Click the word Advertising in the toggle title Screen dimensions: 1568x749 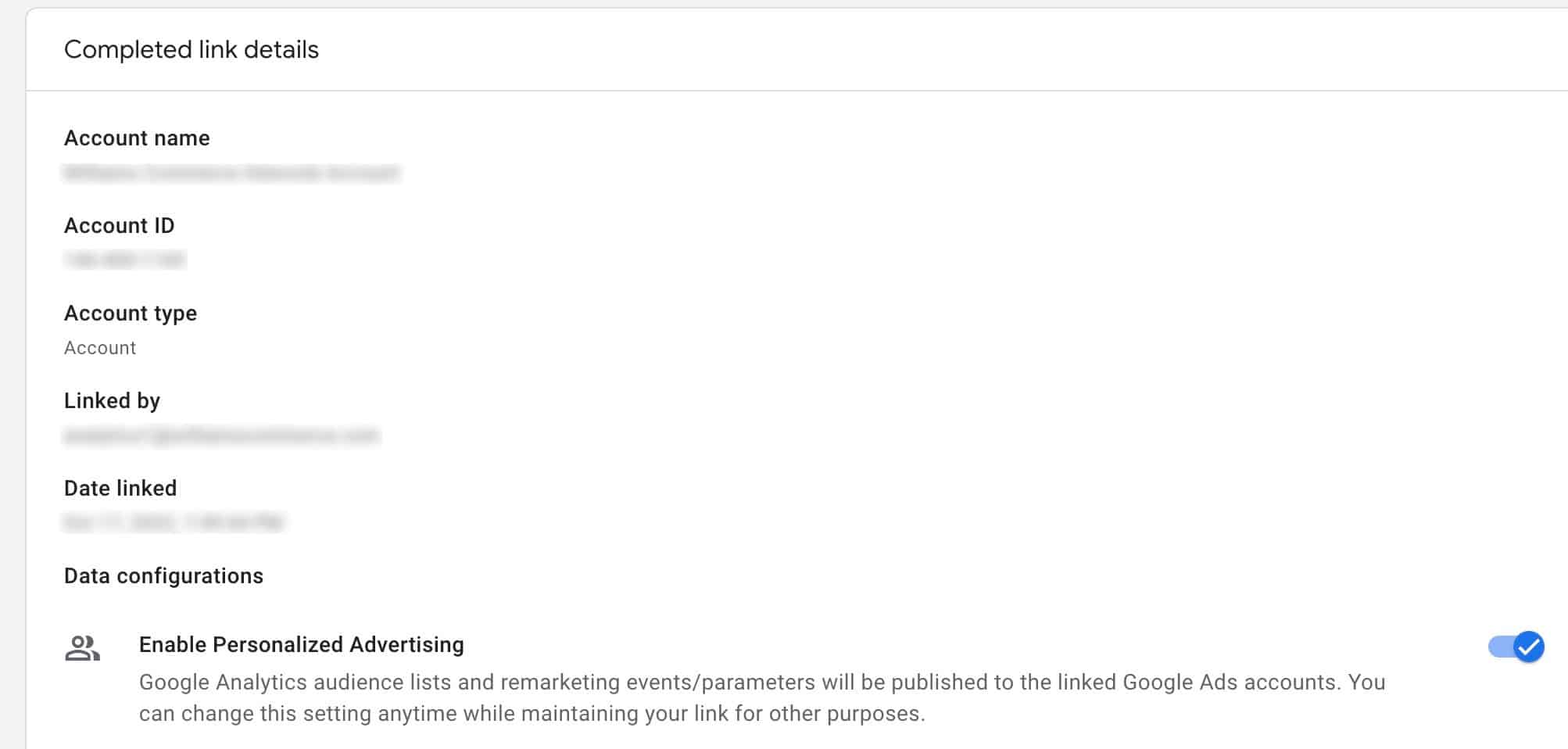[406, 645]
